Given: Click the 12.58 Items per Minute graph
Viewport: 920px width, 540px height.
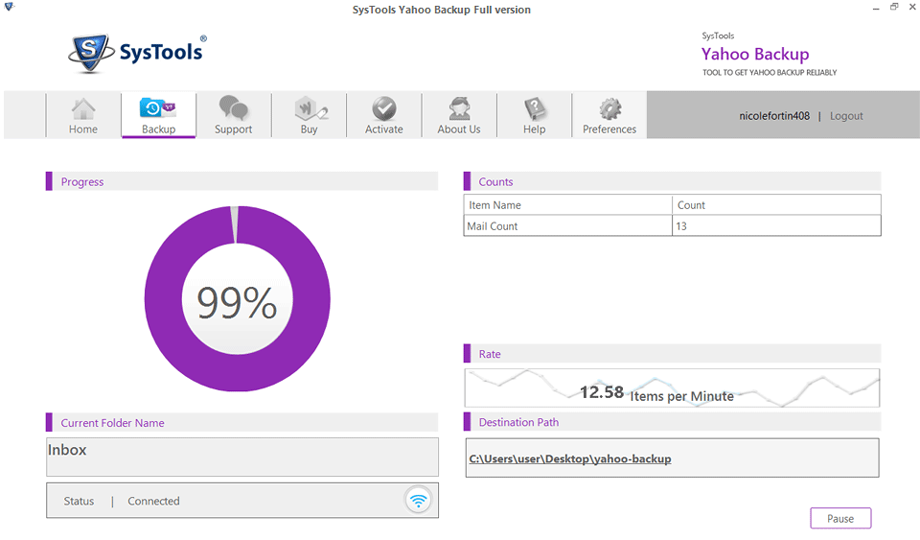Looking at the screenshot, I should (x=672, y=388).
